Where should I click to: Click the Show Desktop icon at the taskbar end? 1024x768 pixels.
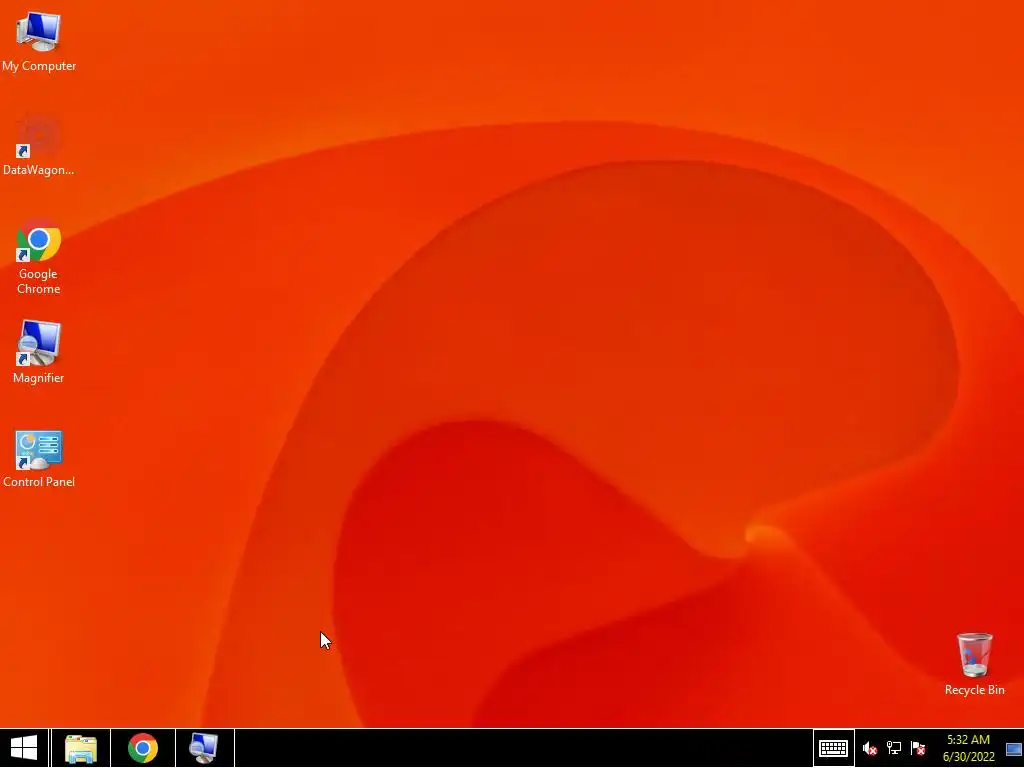[1014, 749]
